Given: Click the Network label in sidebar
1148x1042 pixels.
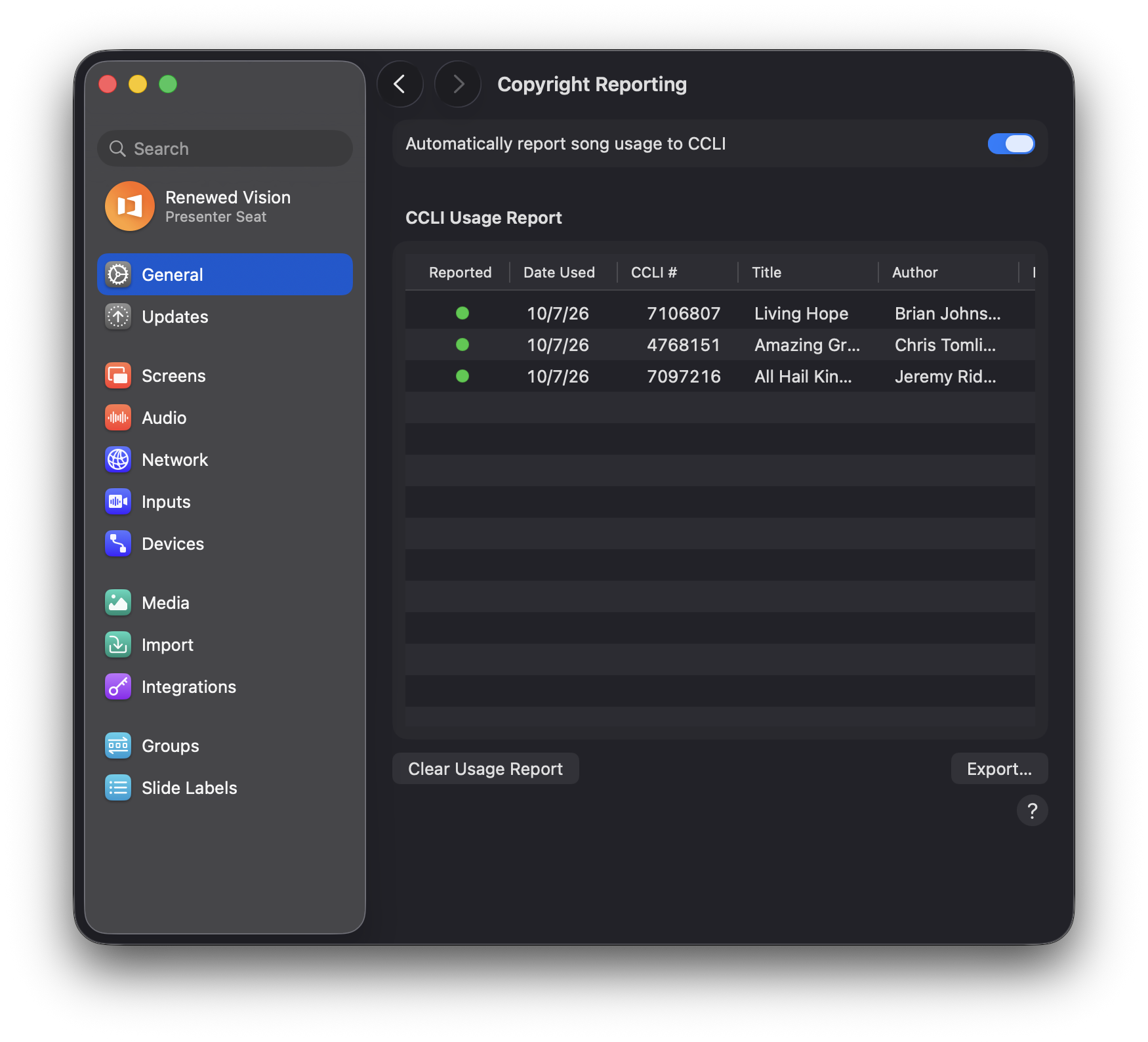Looking at the screenshot, I should 174,459.
